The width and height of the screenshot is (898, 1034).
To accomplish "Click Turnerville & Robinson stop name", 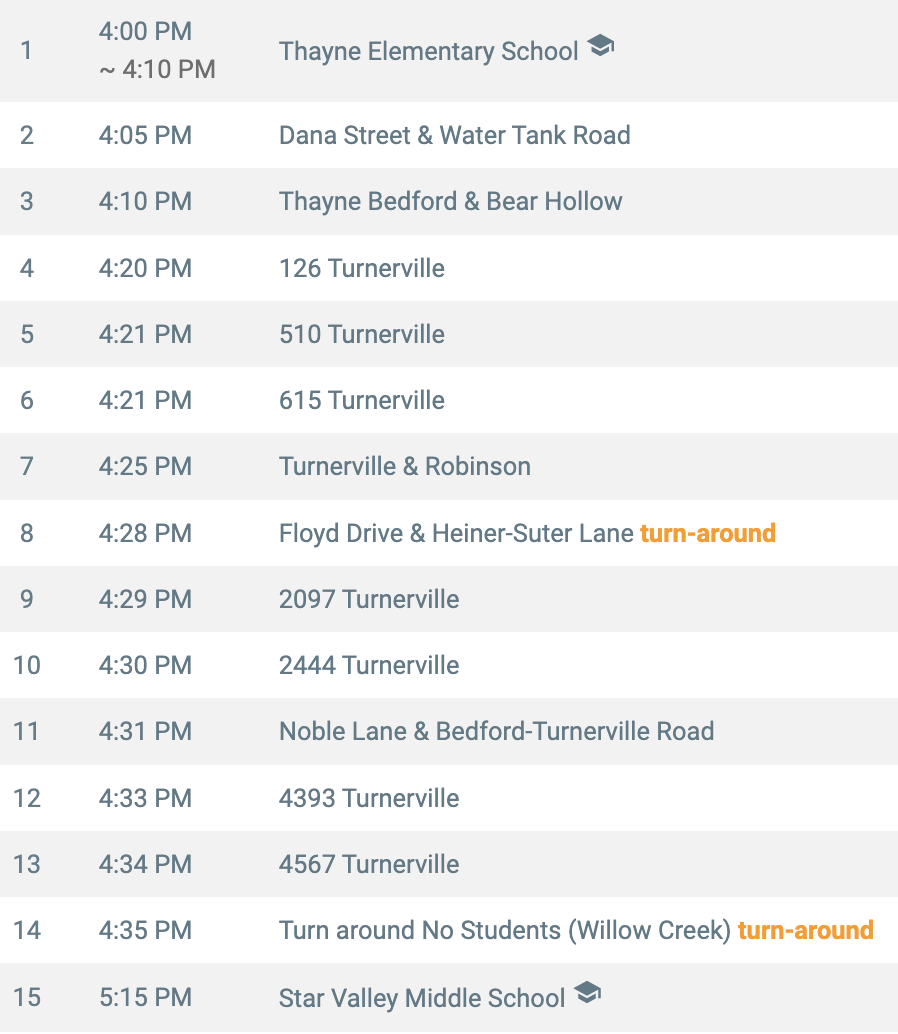I will pos(405,466).
